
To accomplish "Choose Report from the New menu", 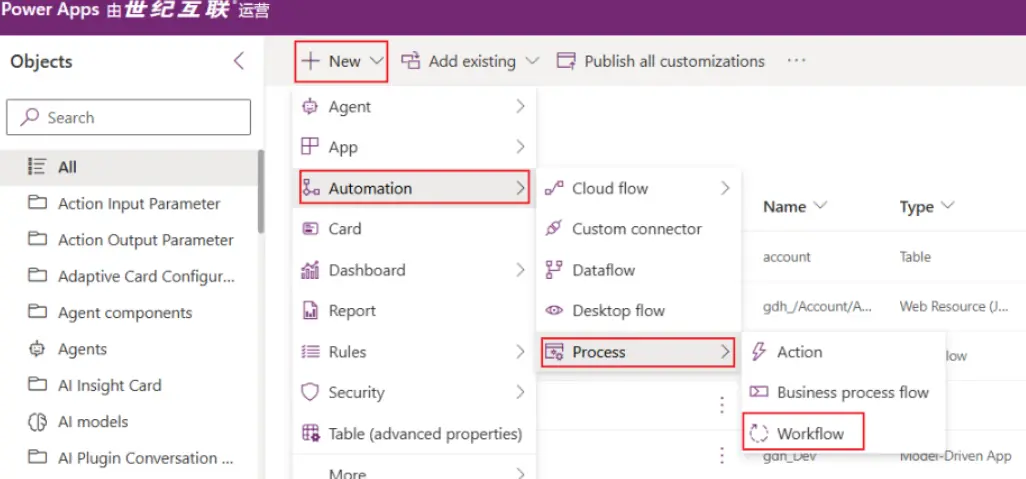I will [352, 311].
